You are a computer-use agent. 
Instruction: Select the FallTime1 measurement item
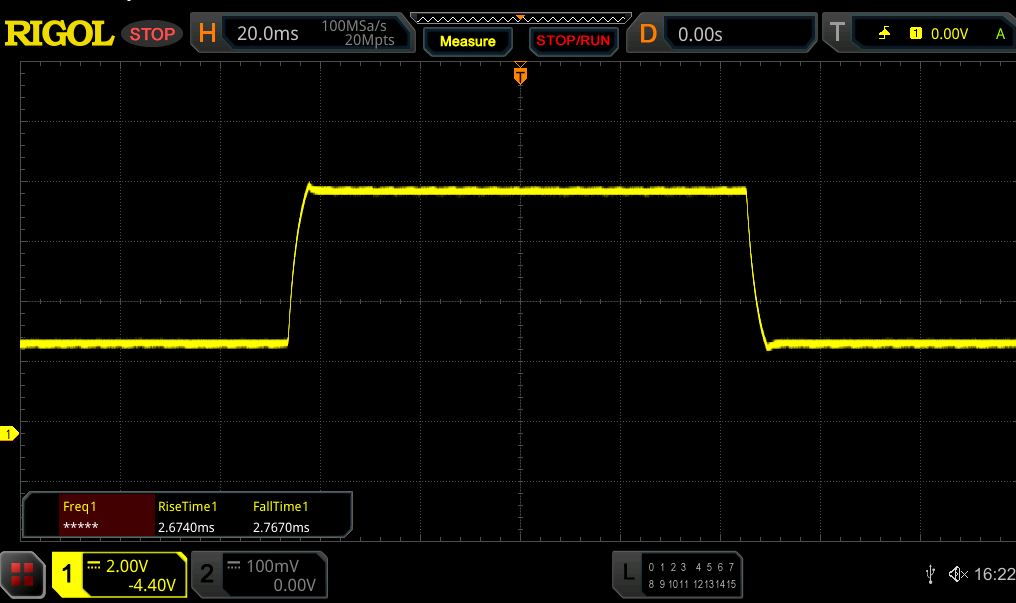[281, 506]
